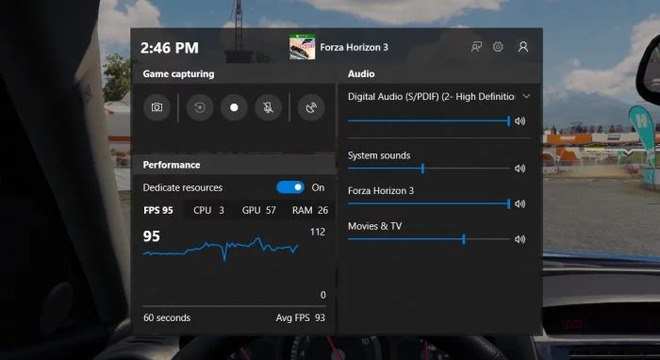This screenshot has height=360, width=660.
Task: Click the Game capturing header
Action: point(178,74)
